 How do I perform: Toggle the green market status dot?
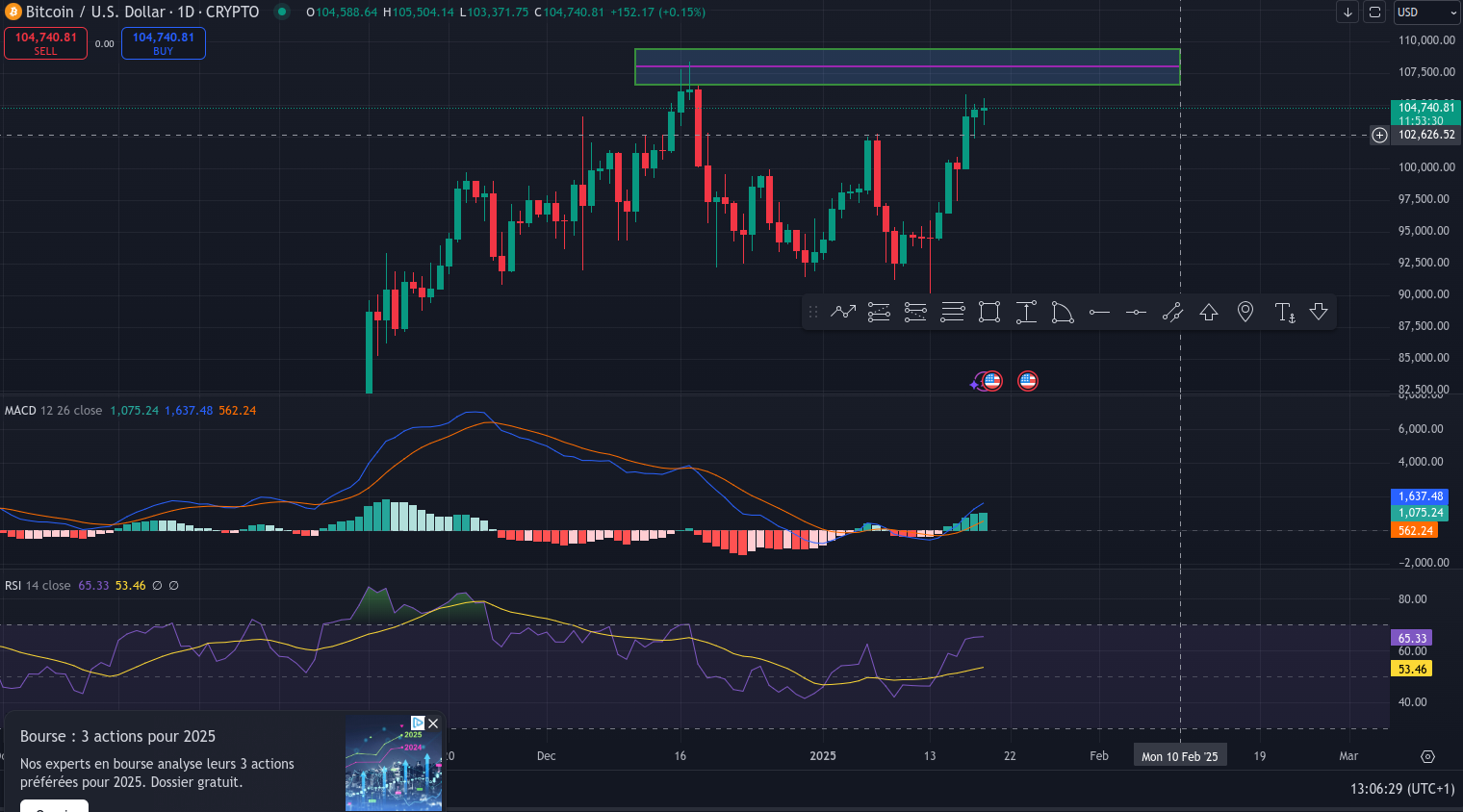(x=282, y=12)
